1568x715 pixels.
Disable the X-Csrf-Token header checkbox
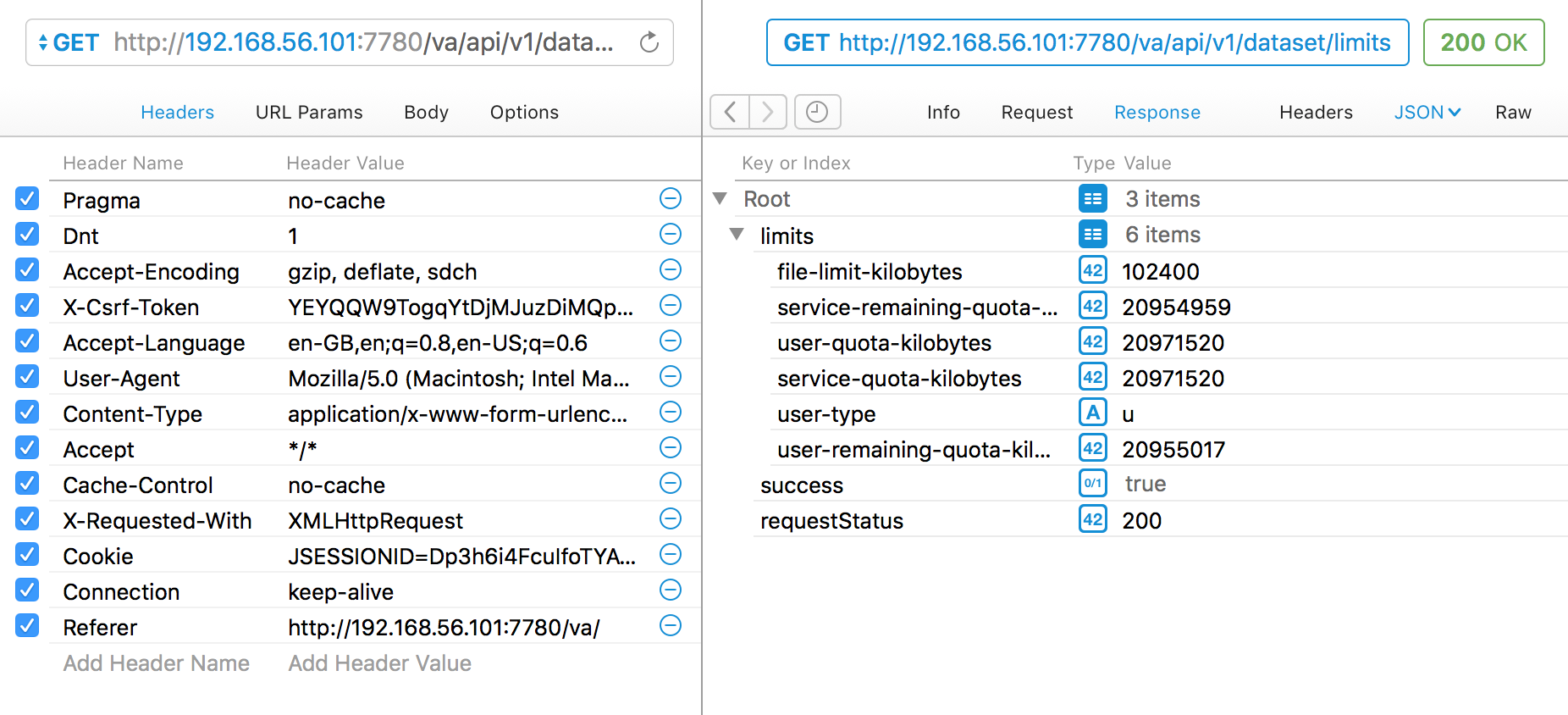[27, 306]
